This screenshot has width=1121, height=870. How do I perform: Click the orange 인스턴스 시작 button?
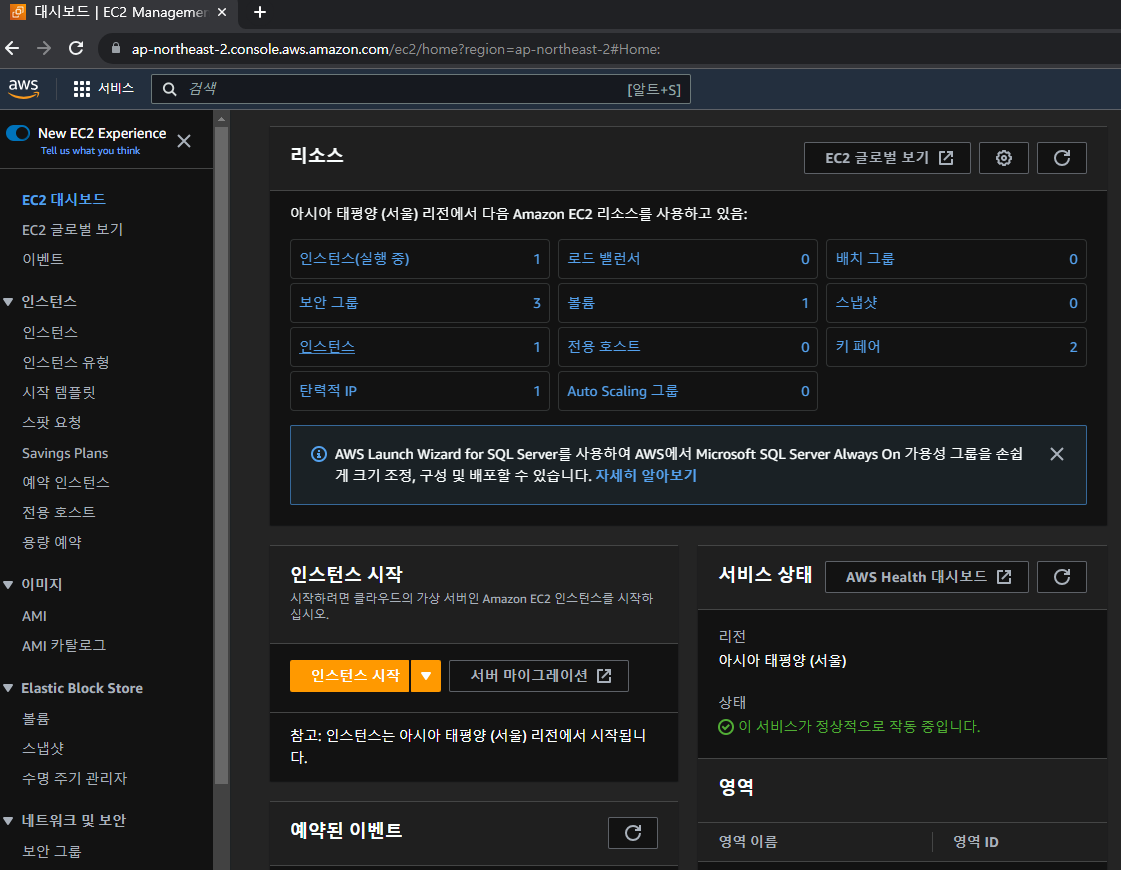[350, 676]
